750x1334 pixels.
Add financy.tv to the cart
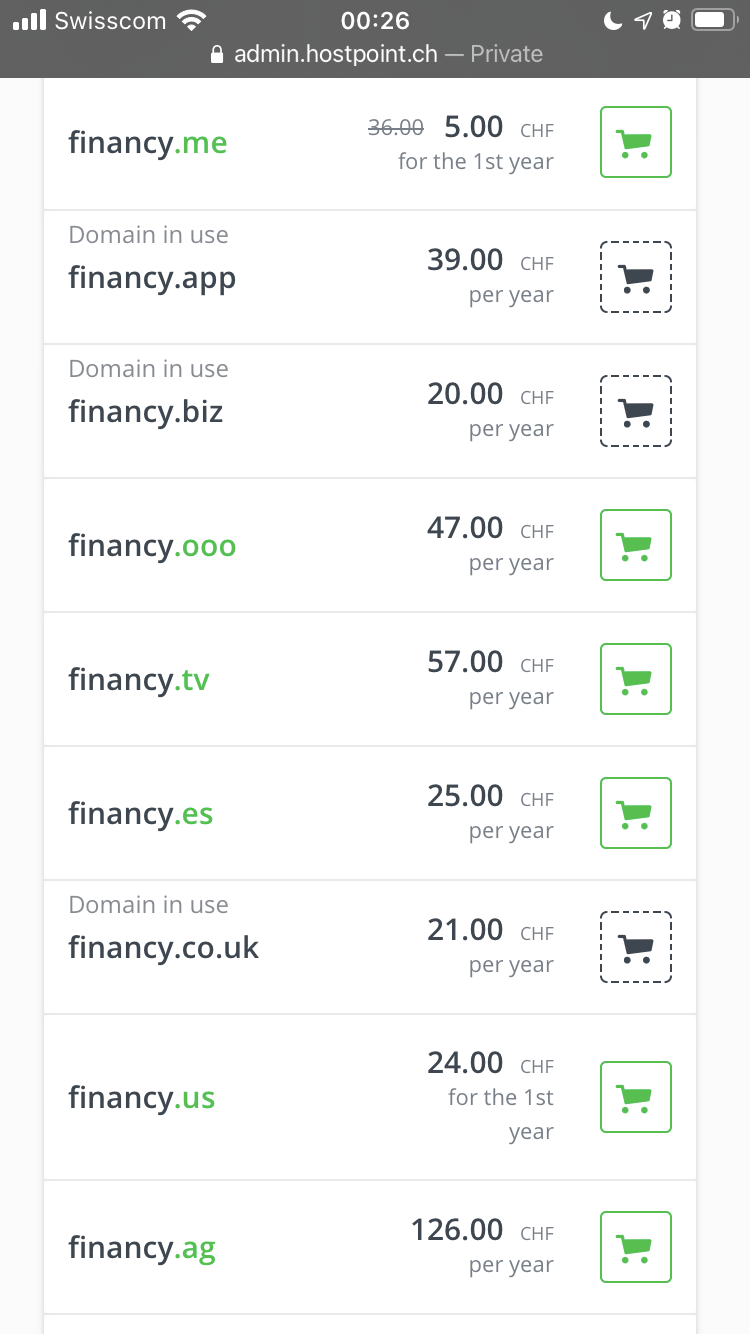635,679
